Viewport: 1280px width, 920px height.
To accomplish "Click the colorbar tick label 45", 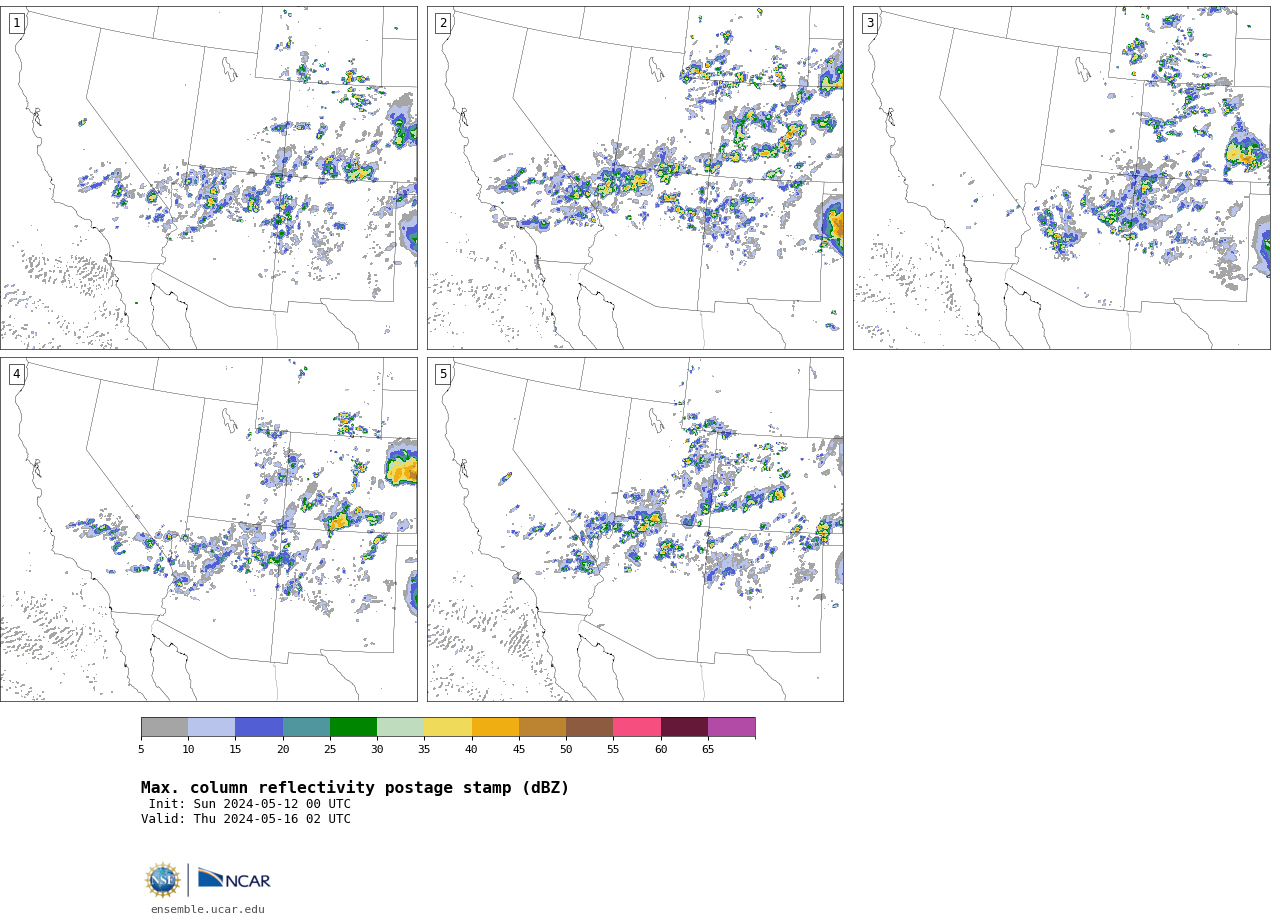I will tap(519, 750).
